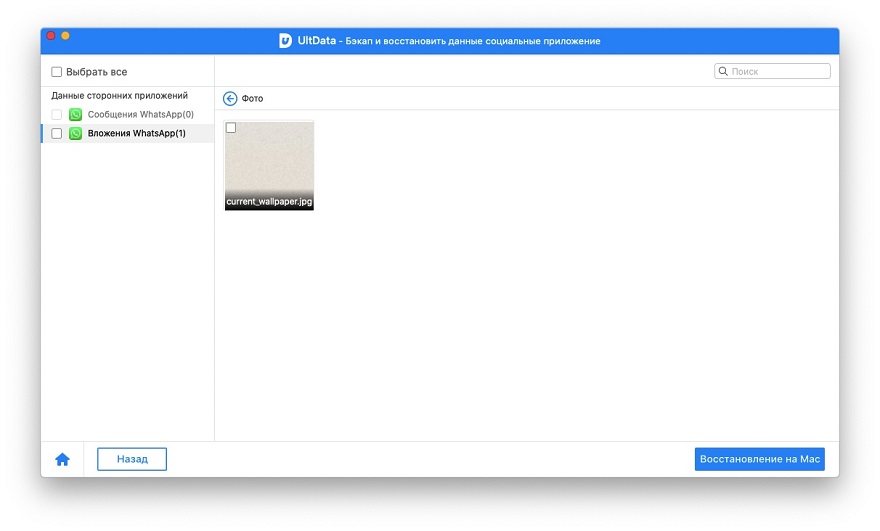Click the magnifier icon in search box
Viewport: 880px width, 531px height.
(x=723, y=71)
